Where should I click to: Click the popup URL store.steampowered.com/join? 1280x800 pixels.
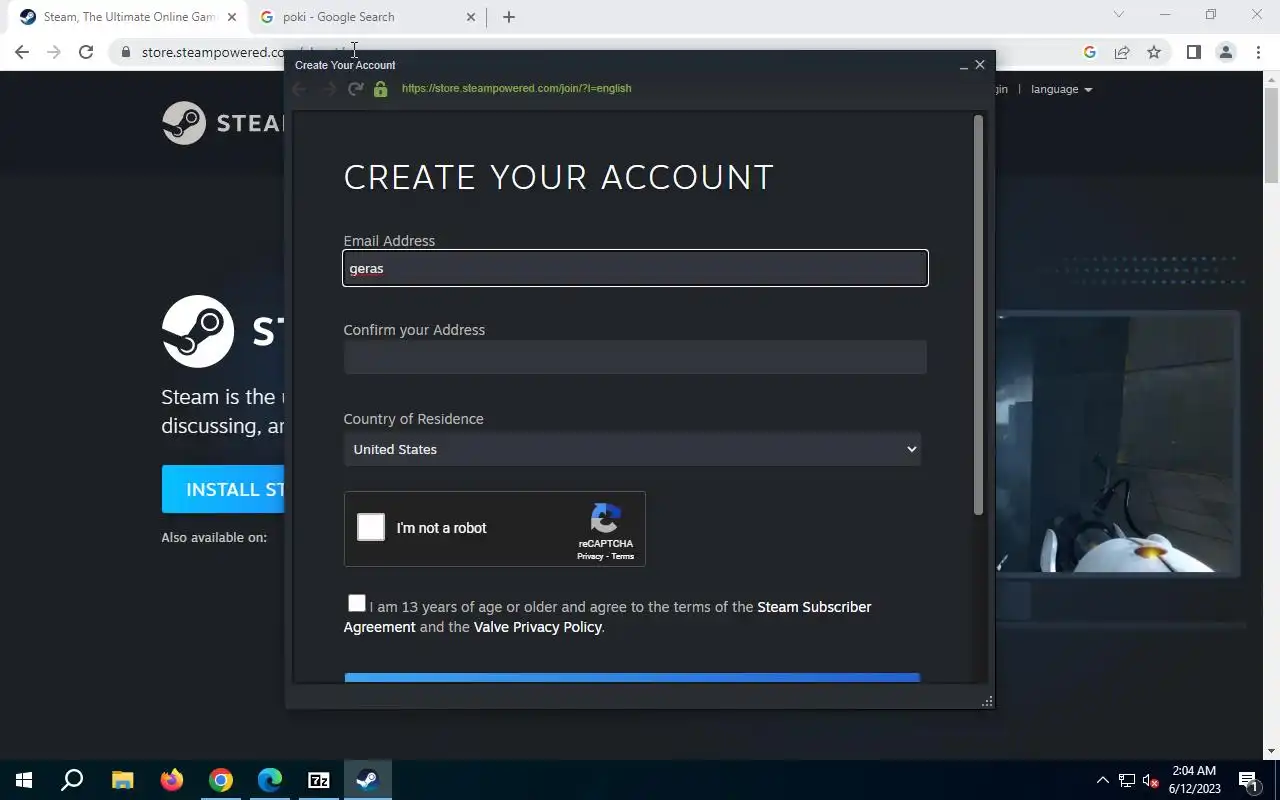pyautogui.click(x=516, y=88)
